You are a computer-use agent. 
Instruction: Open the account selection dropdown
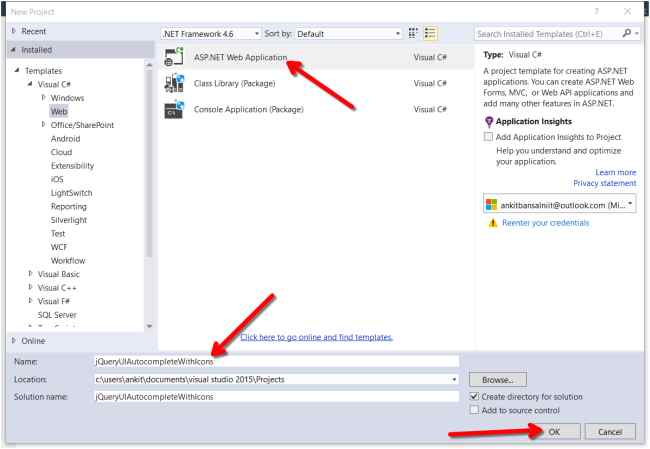point(630,204)
